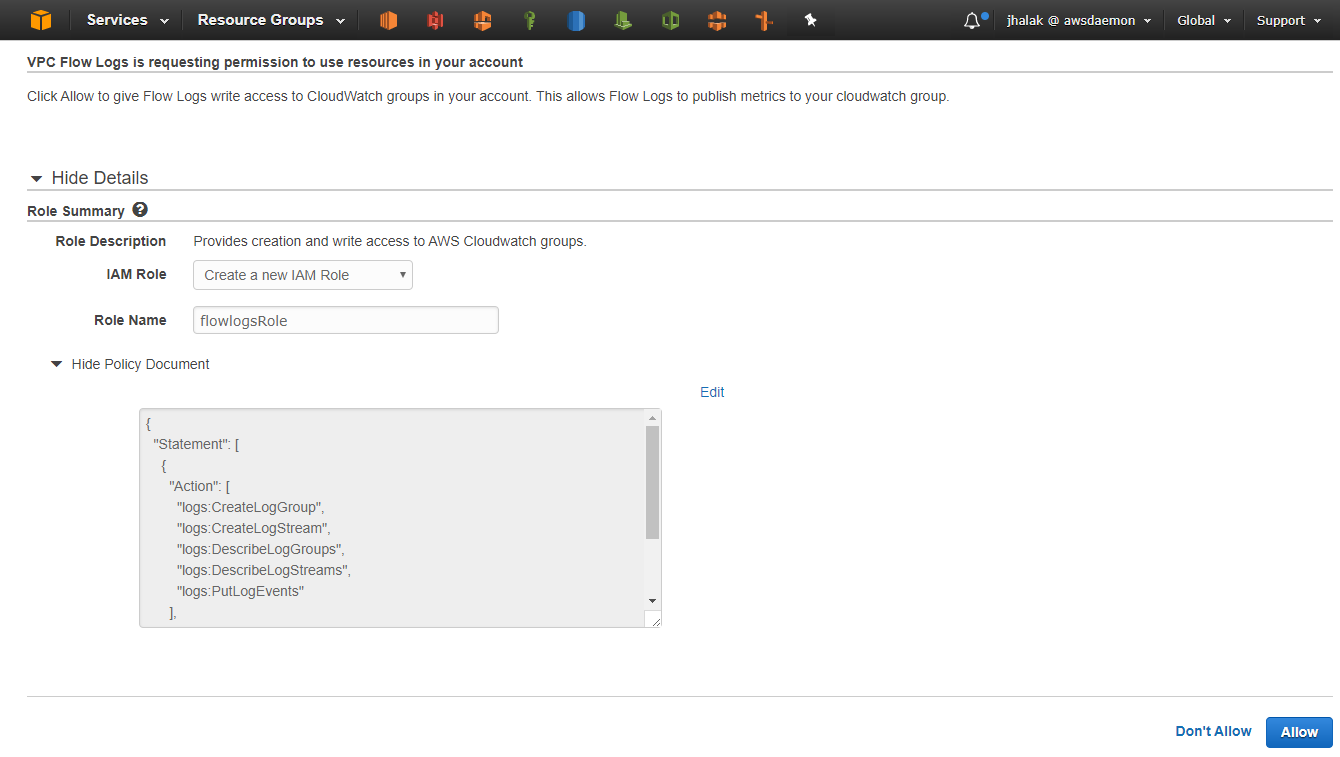1340x757 pixels.
Task: Open the notifications bell icon
Action: coord(973,20)
